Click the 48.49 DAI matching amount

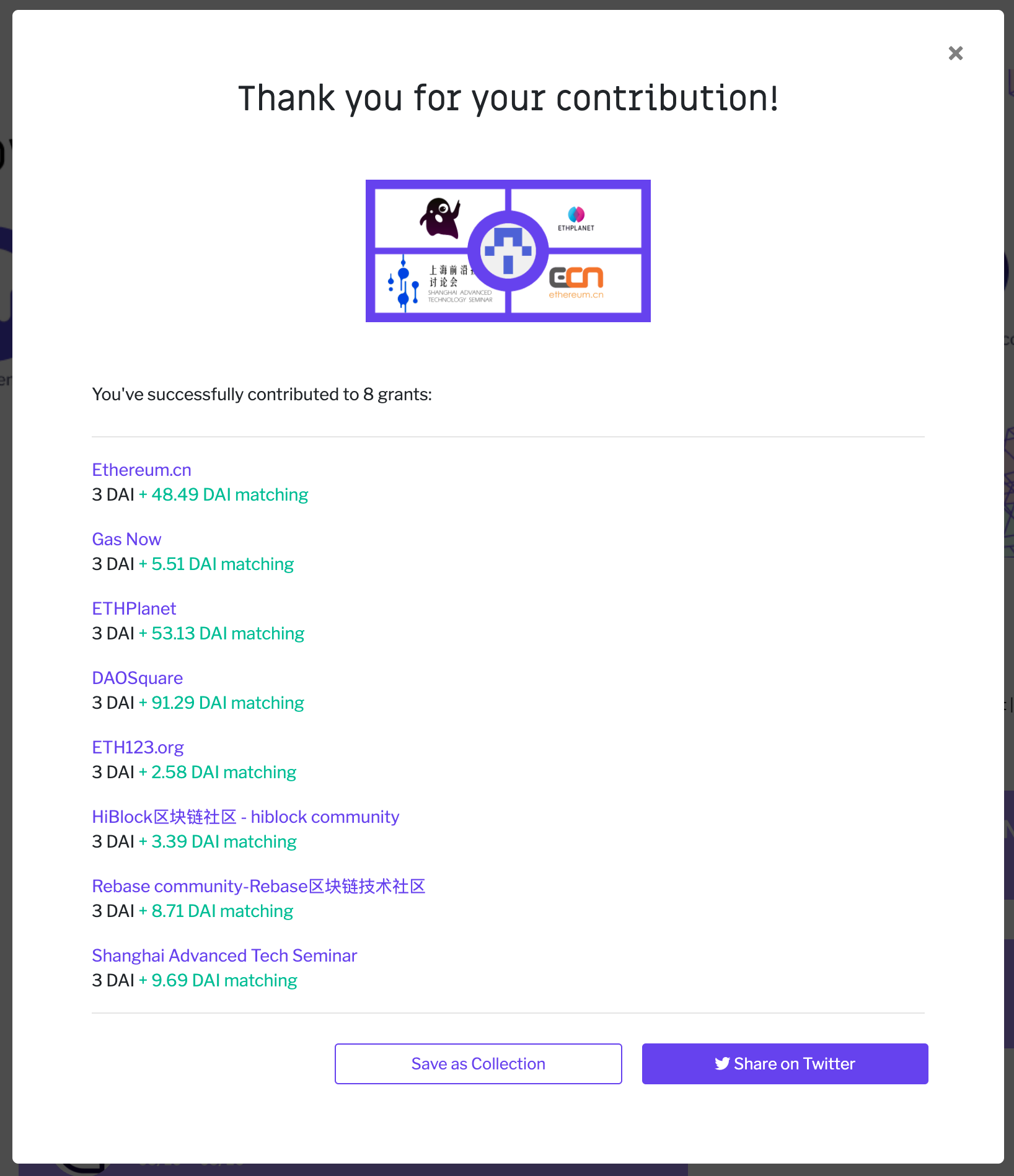224,494
